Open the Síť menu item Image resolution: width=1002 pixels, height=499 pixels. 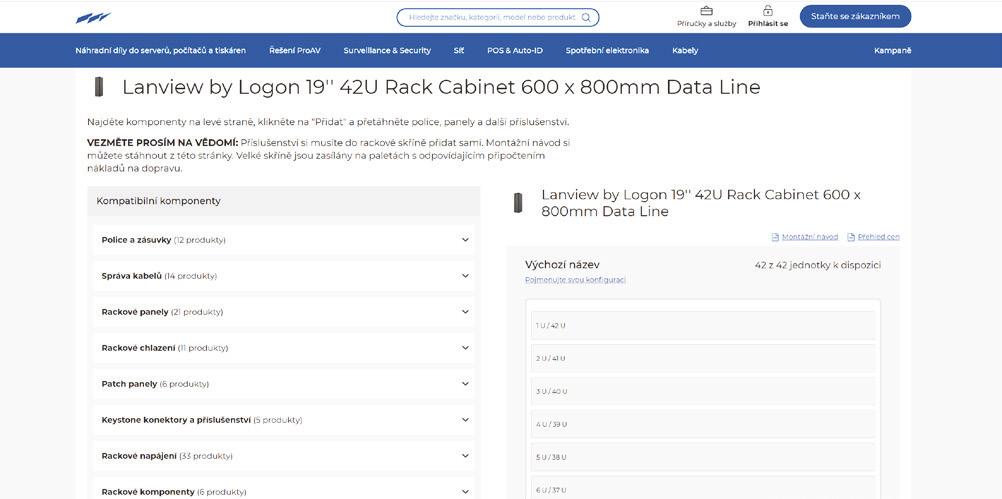pos(459,50)
